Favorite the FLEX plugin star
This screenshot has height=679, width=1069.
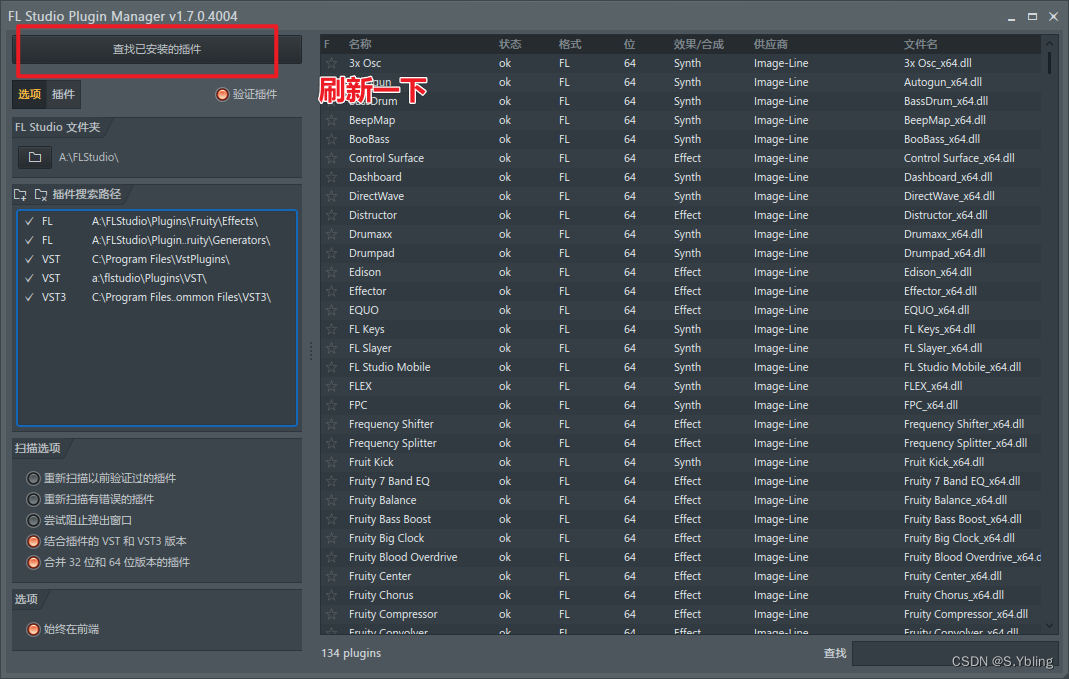click(331, 387)
